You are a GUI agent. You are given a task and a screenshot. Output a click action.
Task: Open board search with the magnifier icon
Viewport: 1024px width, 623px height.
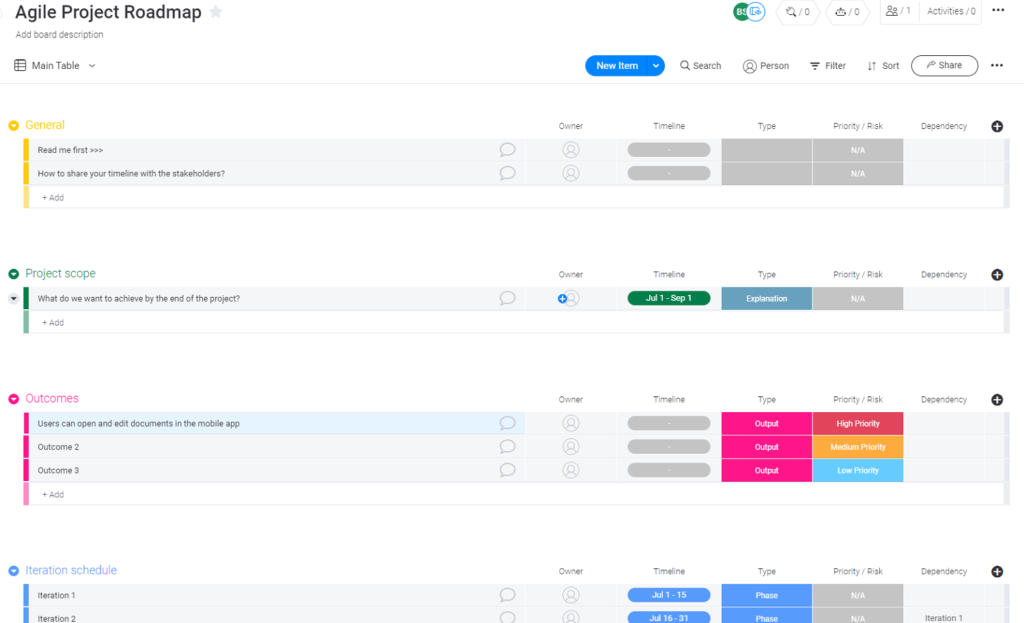coord(700,65)
